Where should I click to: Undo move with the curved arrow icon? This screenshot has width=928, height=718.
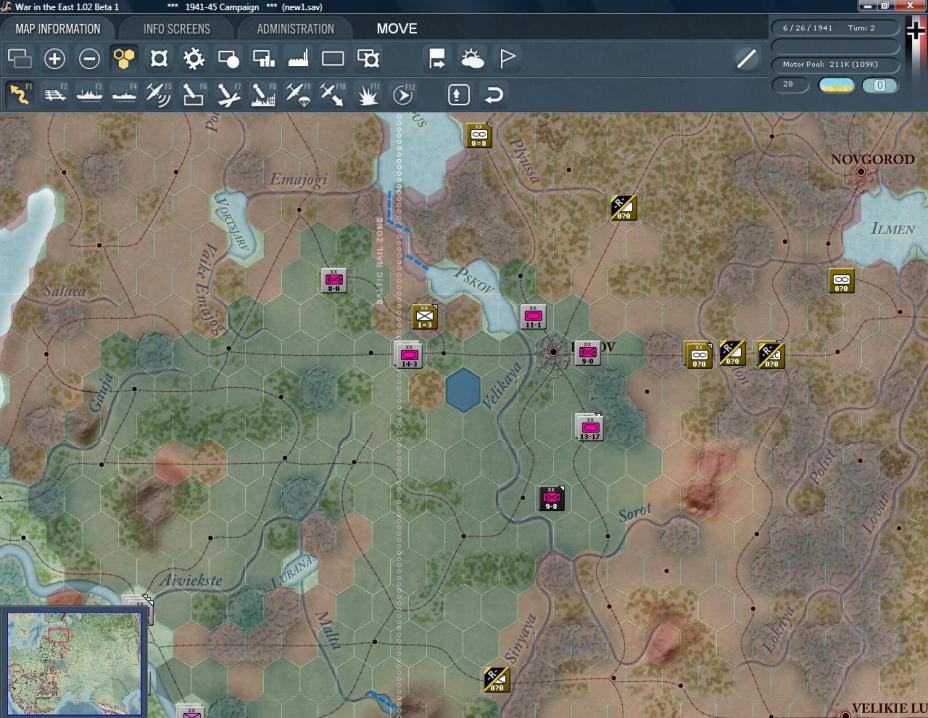tap(494, 95)
